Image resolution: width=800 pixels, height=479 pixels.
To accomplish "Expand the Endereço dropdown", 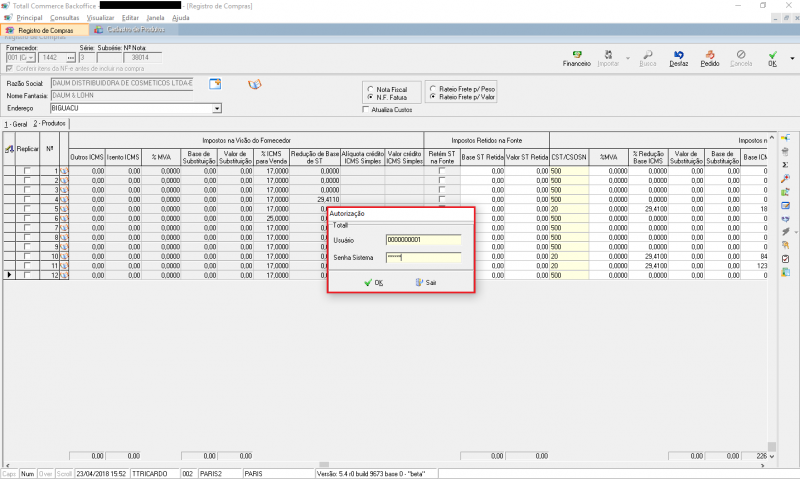I will [216, 107].
